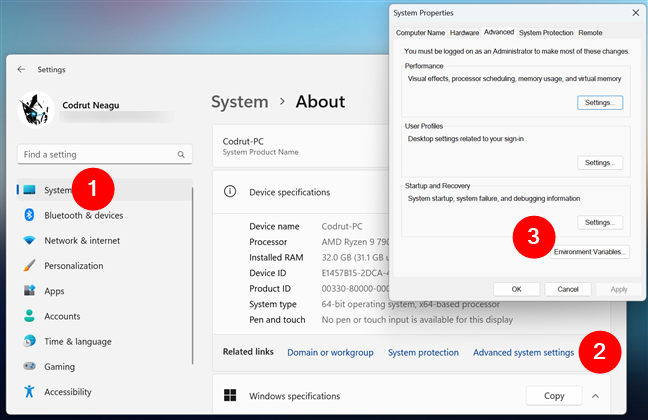Image resolution: width=648 pixels, height=420 pixels.
Task: Click the Accounts person icon
Action: (29, 316)
